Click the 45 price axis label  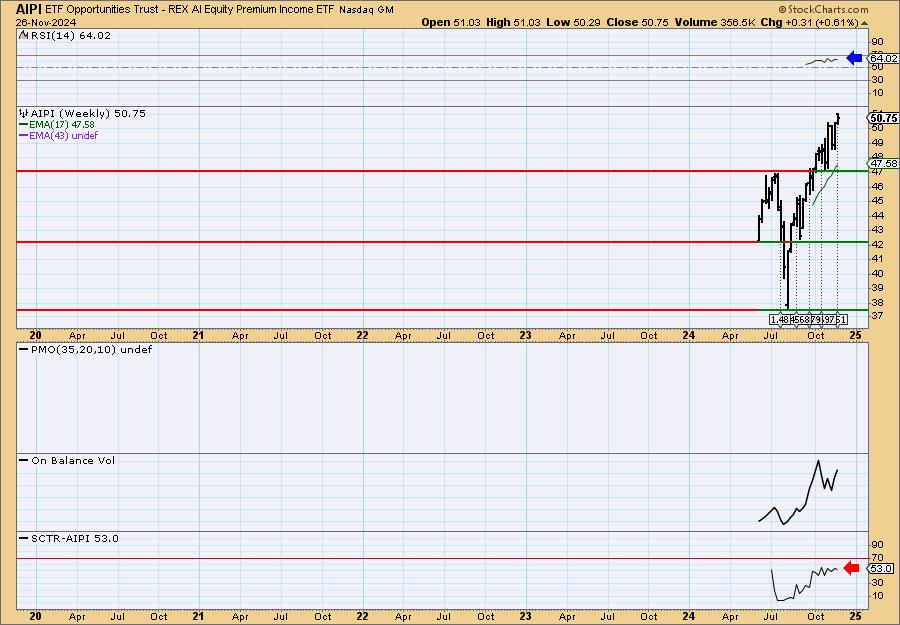(878, 200)
